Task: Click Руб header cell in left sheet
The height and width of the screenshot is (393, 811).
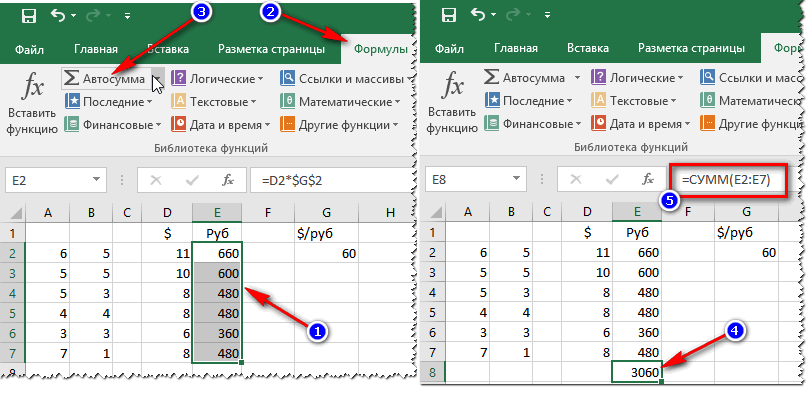Action: (217, 233)
